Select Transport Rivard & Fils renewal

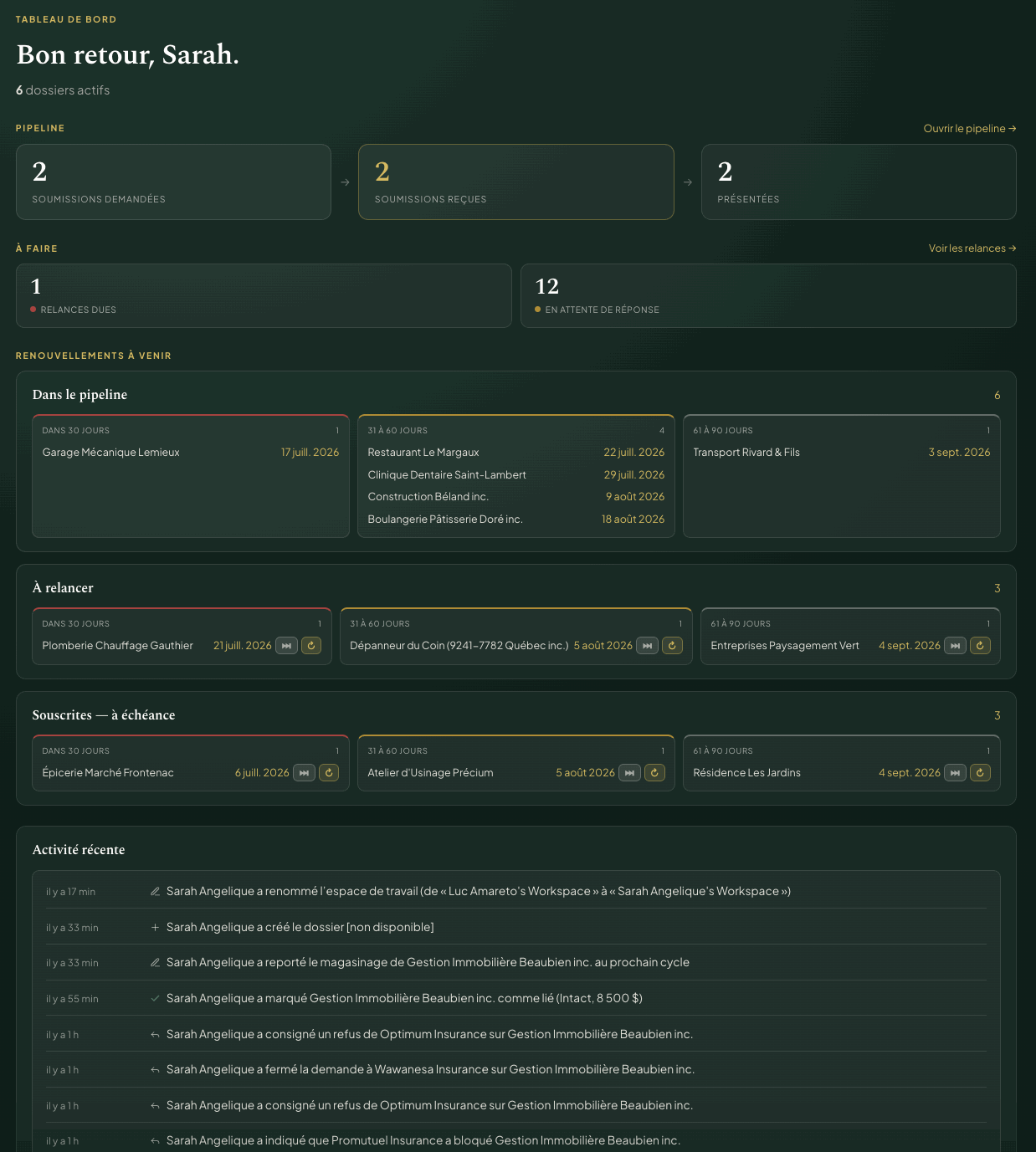click(842, 453)
